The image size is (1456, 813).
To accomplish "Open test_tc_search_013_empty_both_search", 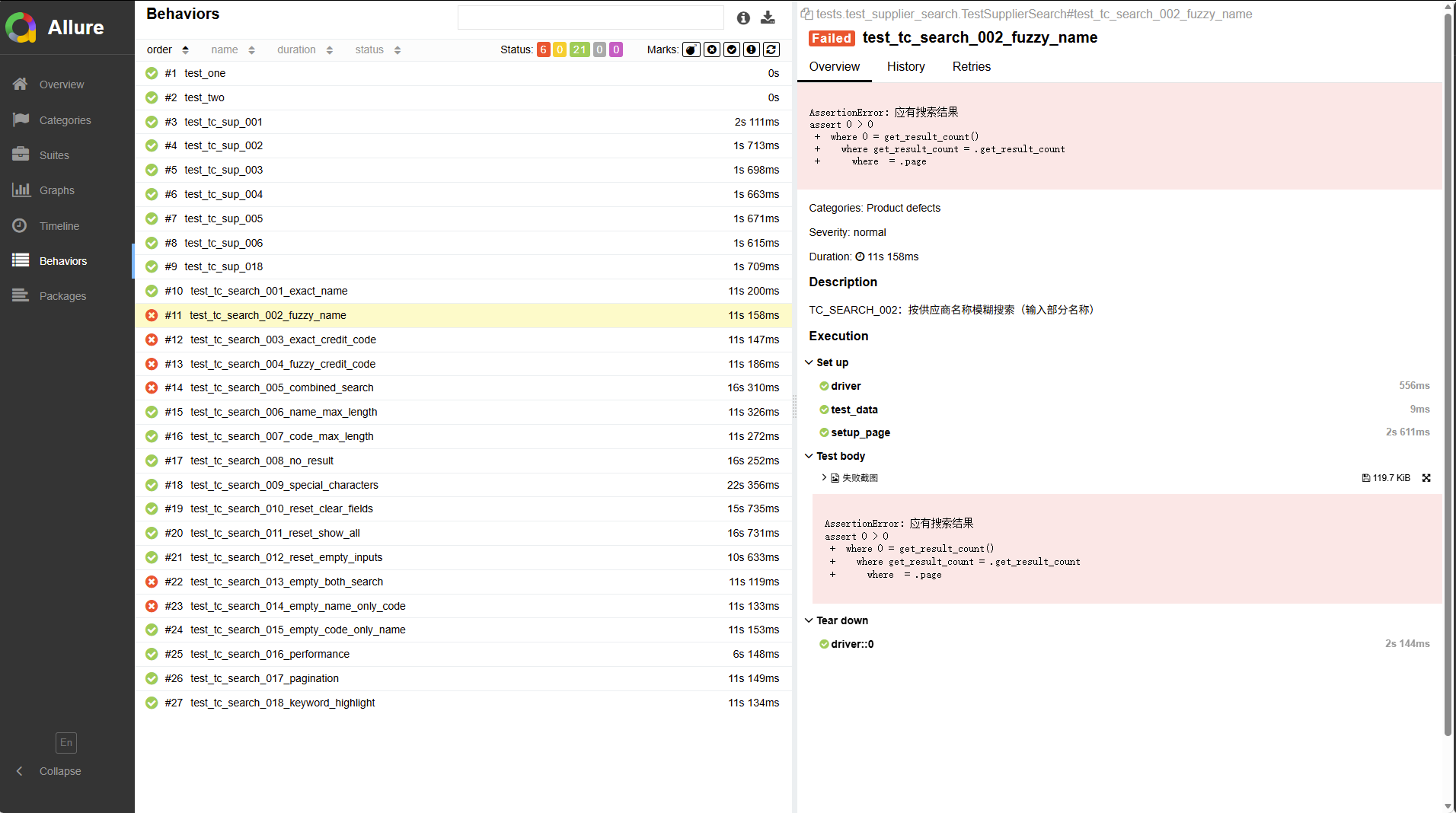I will click(464, 582).
